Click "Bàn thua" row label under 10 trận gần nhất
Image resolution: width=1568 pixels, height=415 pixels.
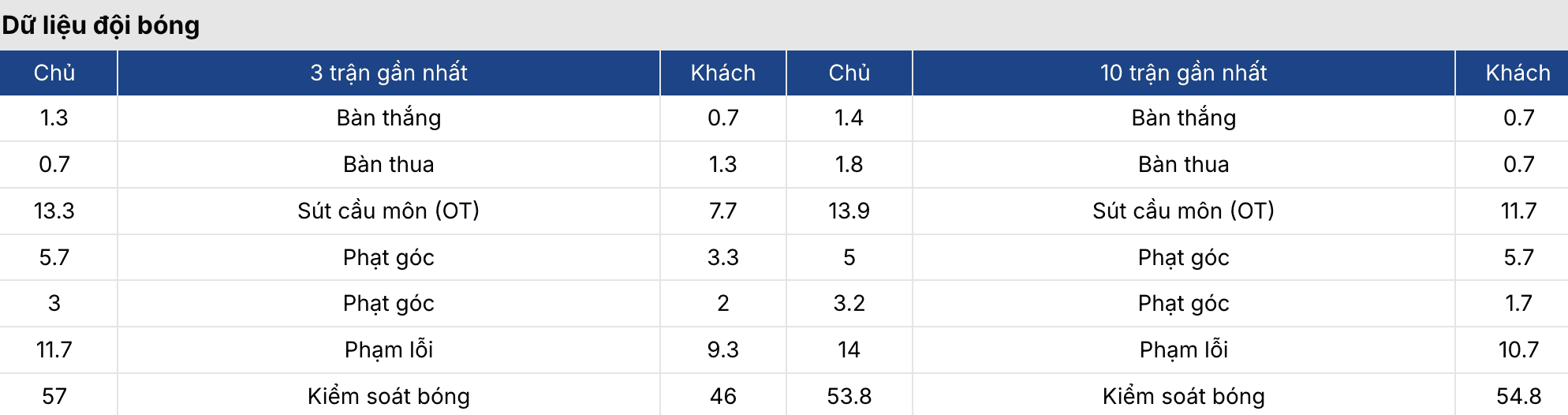pos(1183,164)
